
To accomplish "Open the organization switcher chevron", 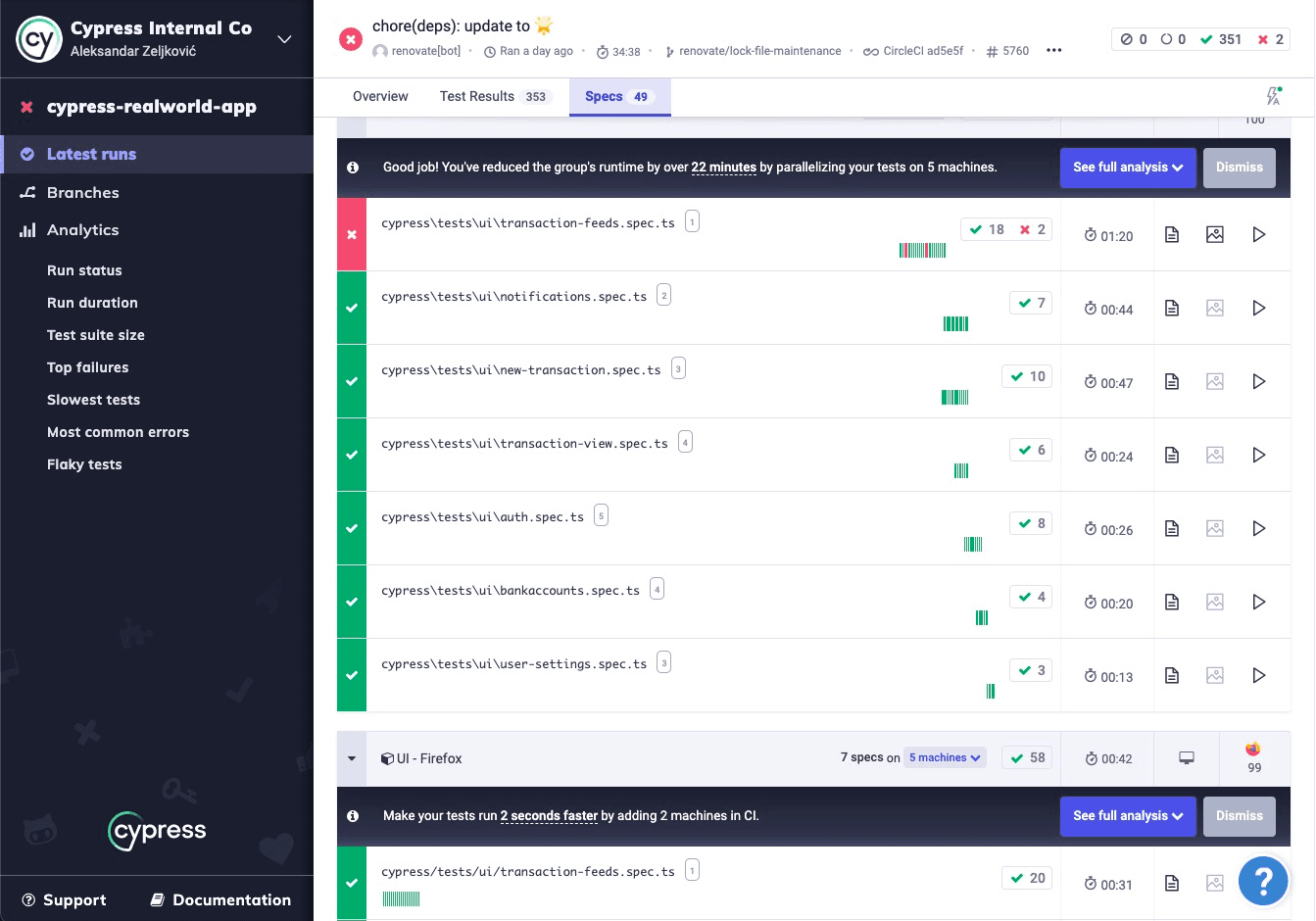I will 284,39.
